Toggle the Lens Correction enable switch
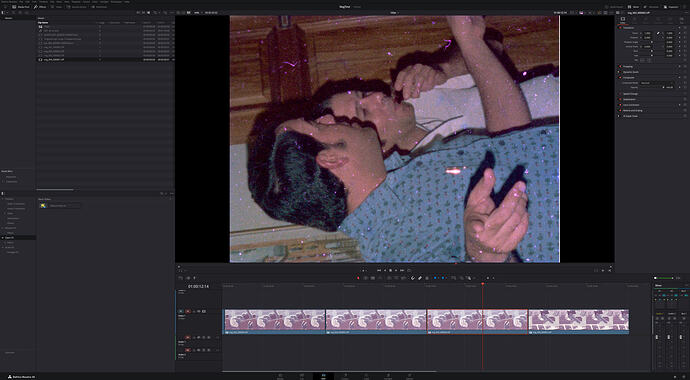 (x=620, y=105)
